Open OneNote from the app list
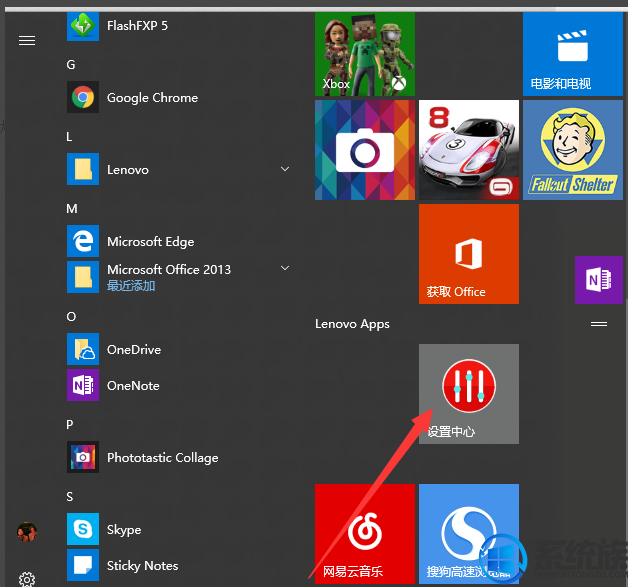This screenshot has width=628, height=587. (x=178, y=385)
